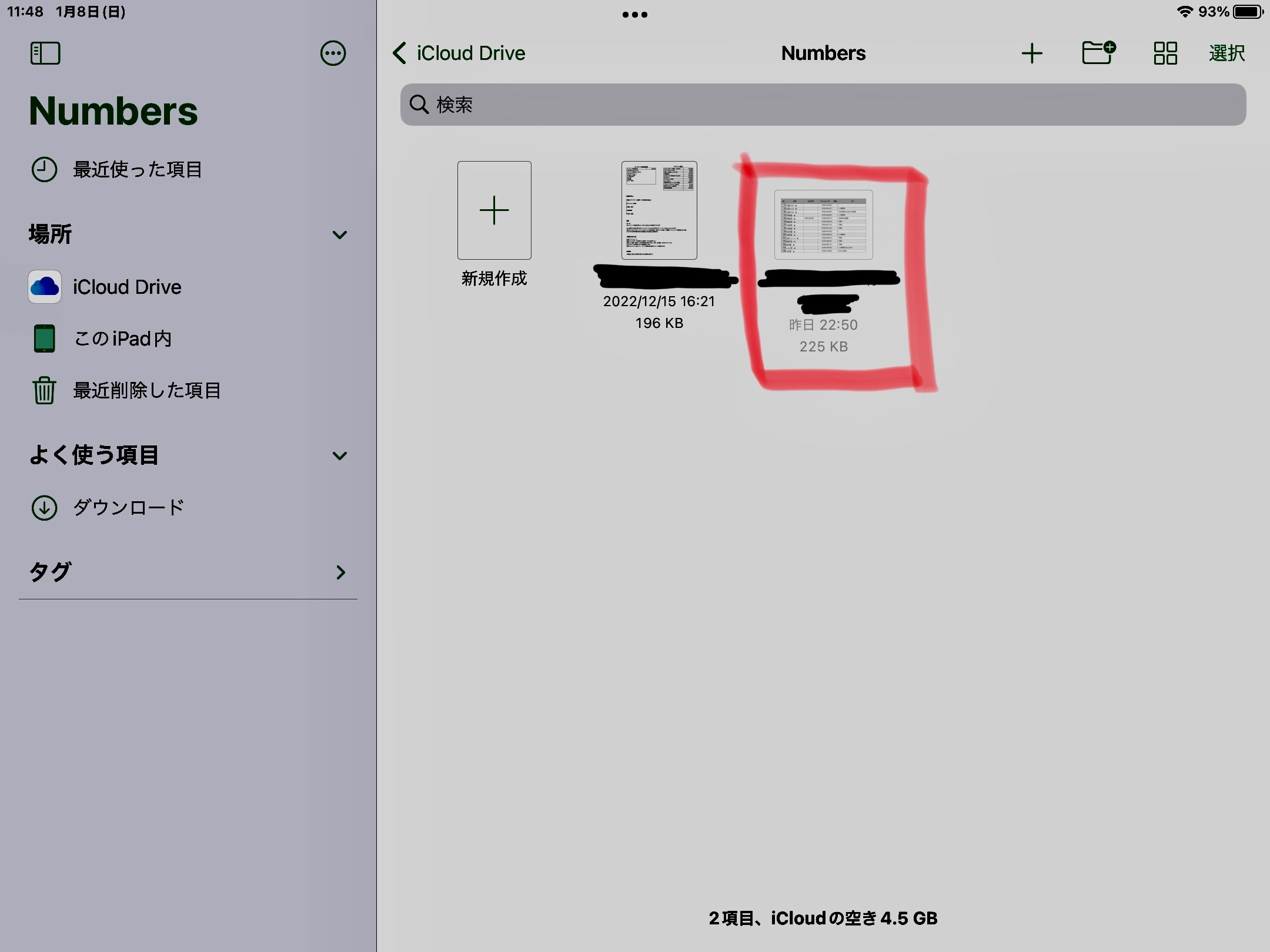
Task: Switch view mode with grid icon
Action: click(1165, 53)
